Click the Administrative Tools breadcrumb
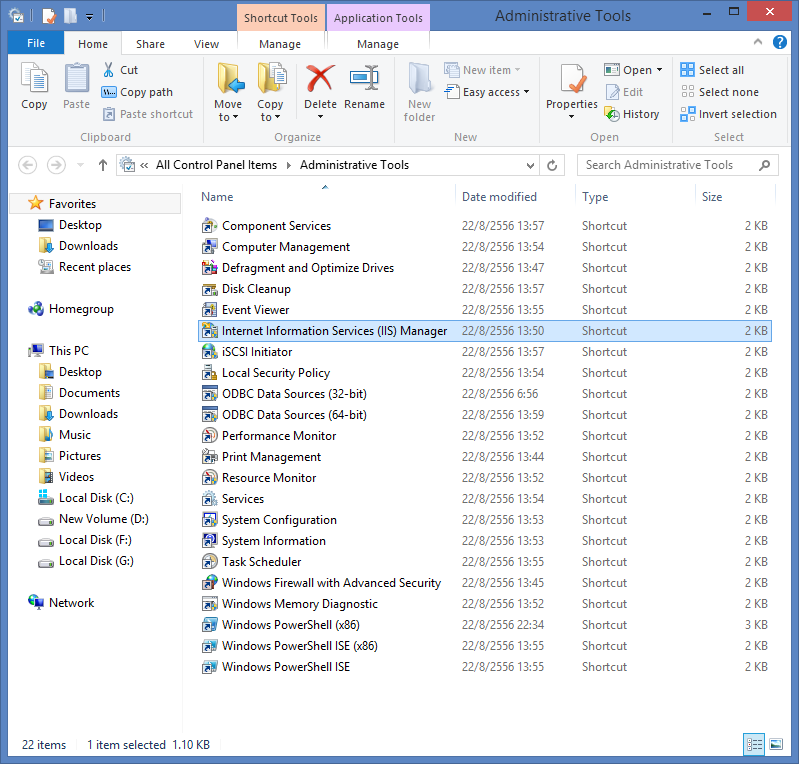799x764 pixels. coord(354,165)
